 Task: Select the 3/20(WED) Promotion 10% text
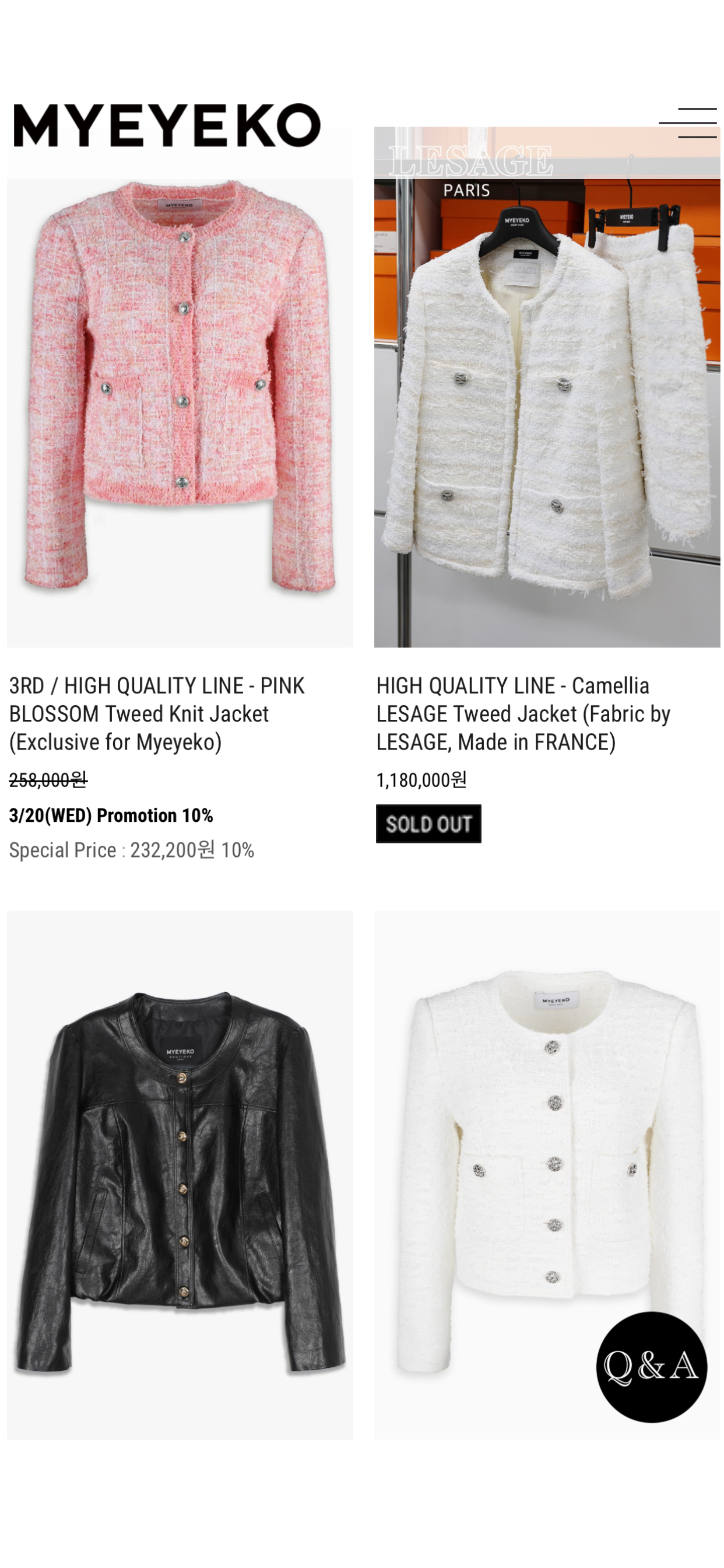111,815
